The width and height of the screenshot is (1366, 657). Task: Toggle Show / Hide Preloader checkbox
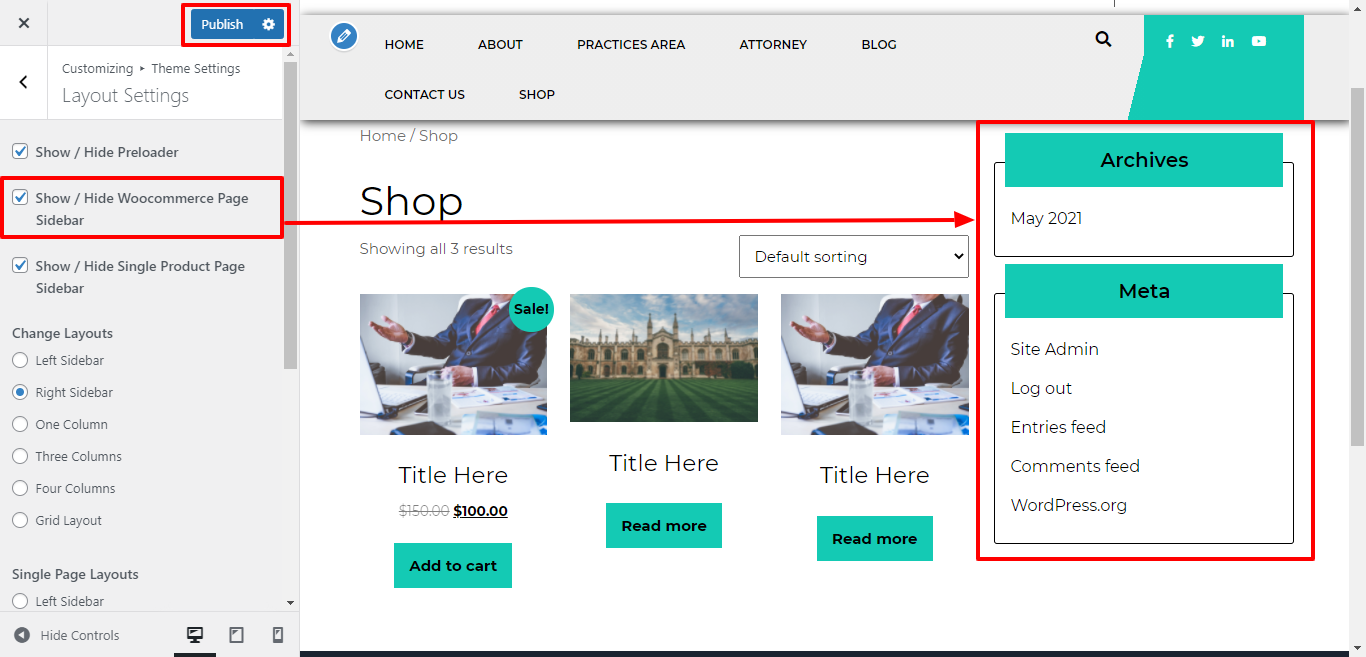tap(20, 152)
